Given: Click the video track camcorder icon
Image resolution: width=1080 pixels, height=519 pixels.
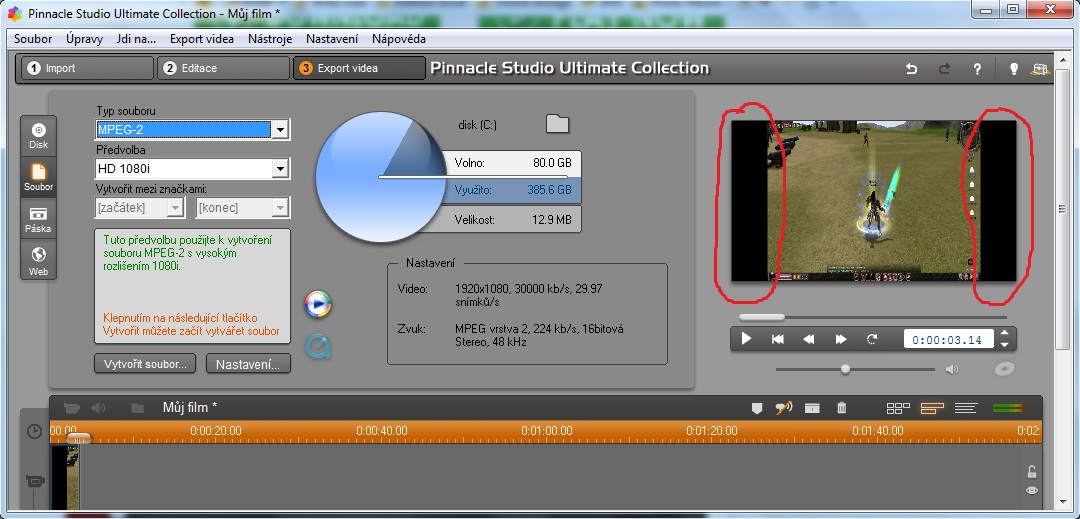Looking at the screenshot, I should coord(34,481).
